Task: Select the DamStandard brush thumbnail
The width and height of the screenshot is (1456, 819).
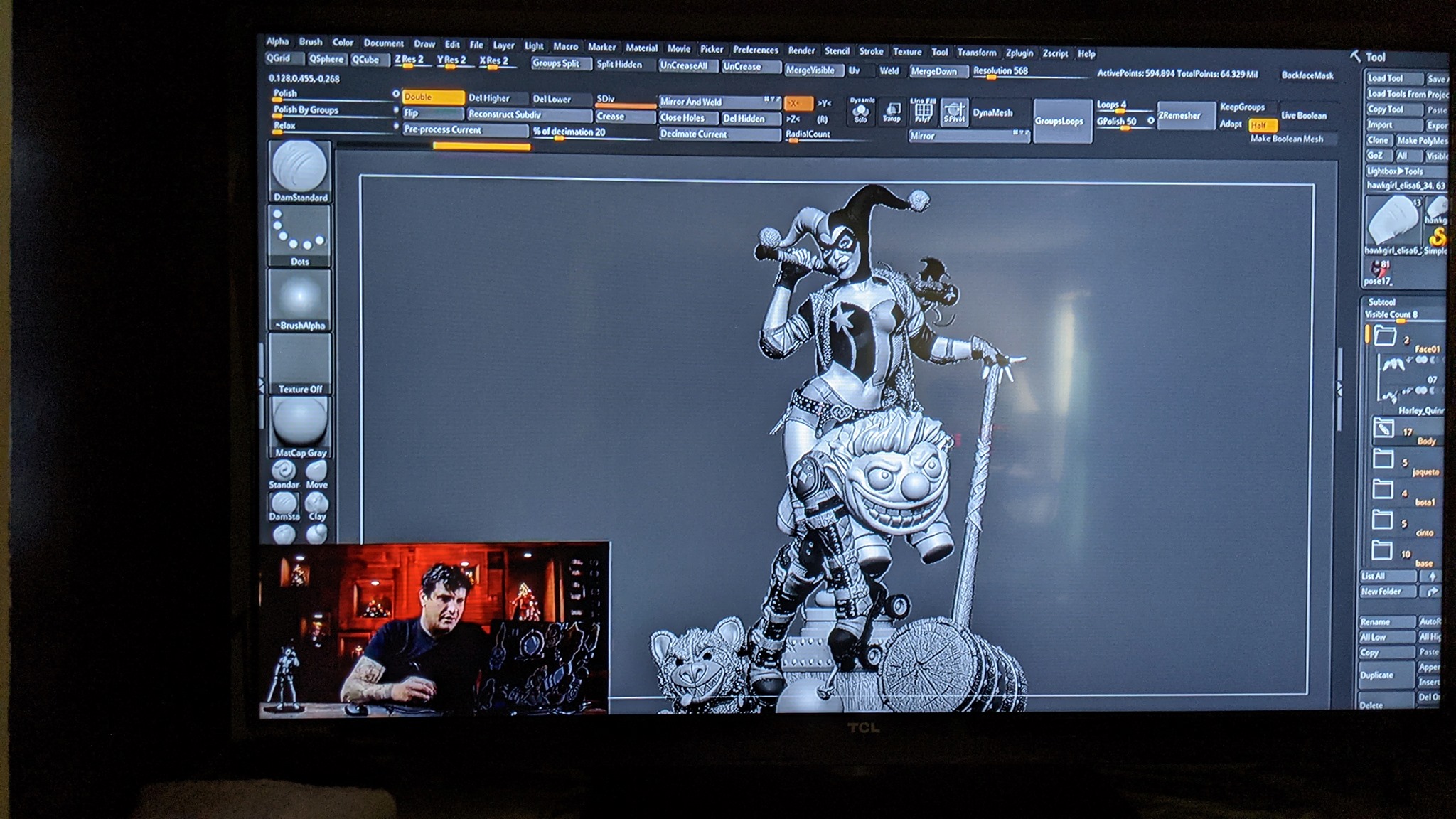Action: pyautogui.click(x=299, y=171)
